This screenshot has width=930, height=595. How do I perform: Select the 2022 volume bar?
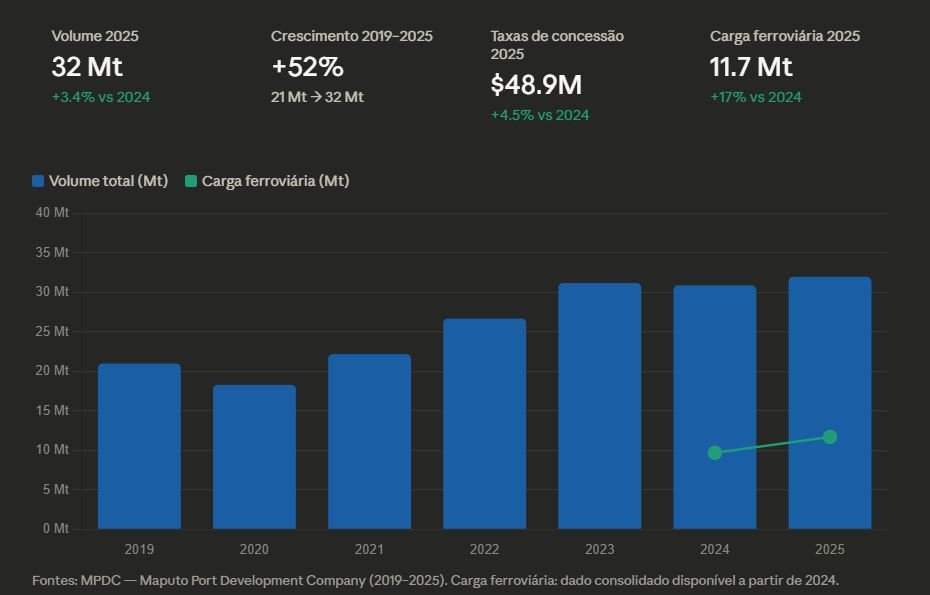pyautogui.click(x=484, y=424)
